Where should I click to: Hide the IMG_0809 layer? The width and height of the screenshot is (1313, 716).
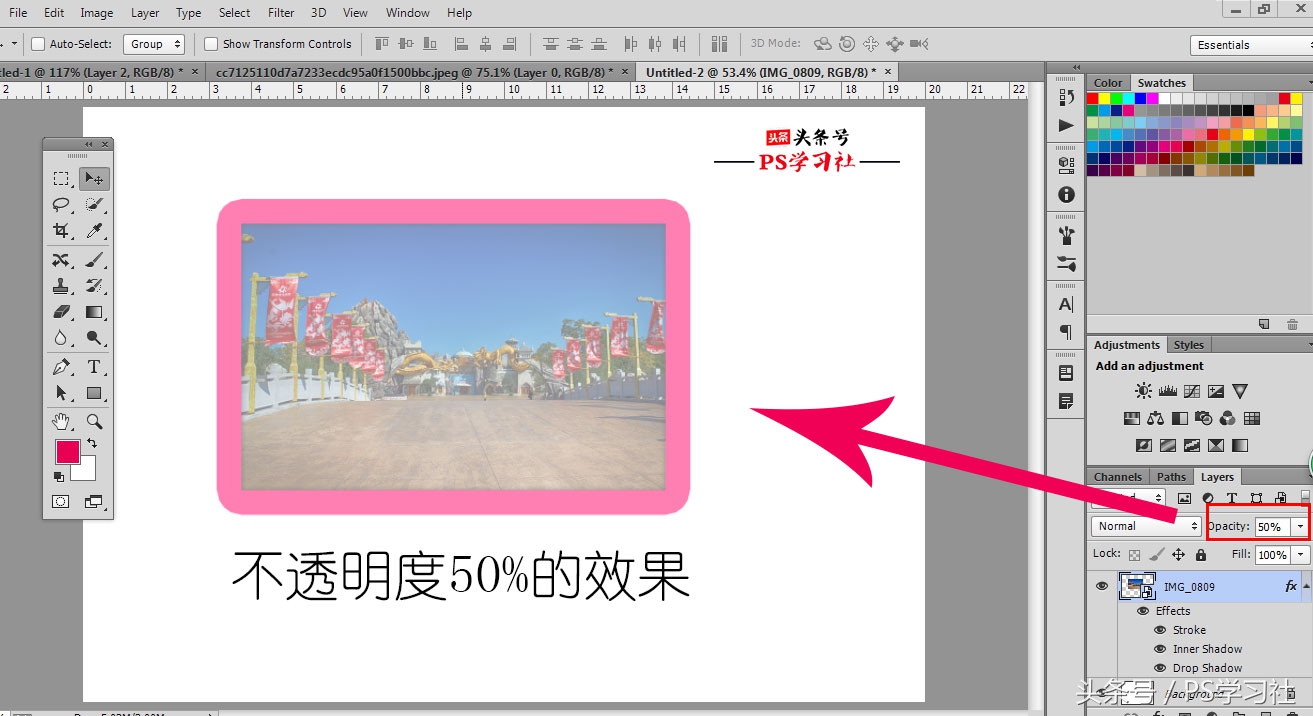click(x=1101, y=586)
